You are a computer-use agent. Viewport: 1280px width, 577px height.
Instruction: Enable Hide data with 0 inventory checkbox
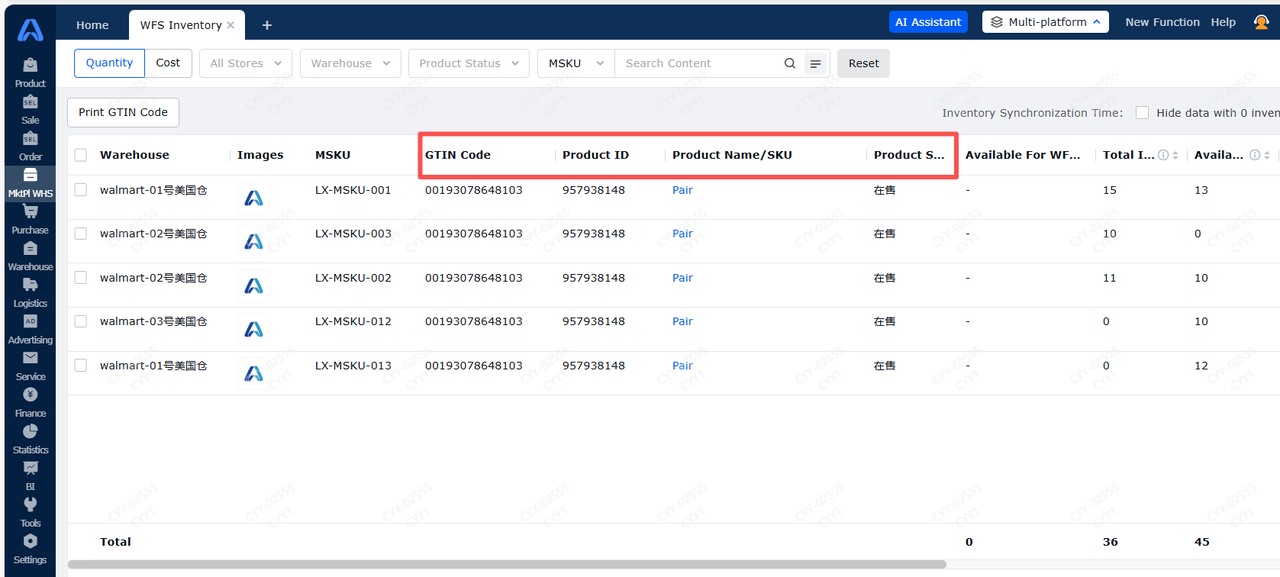(x=1142, y=113)
